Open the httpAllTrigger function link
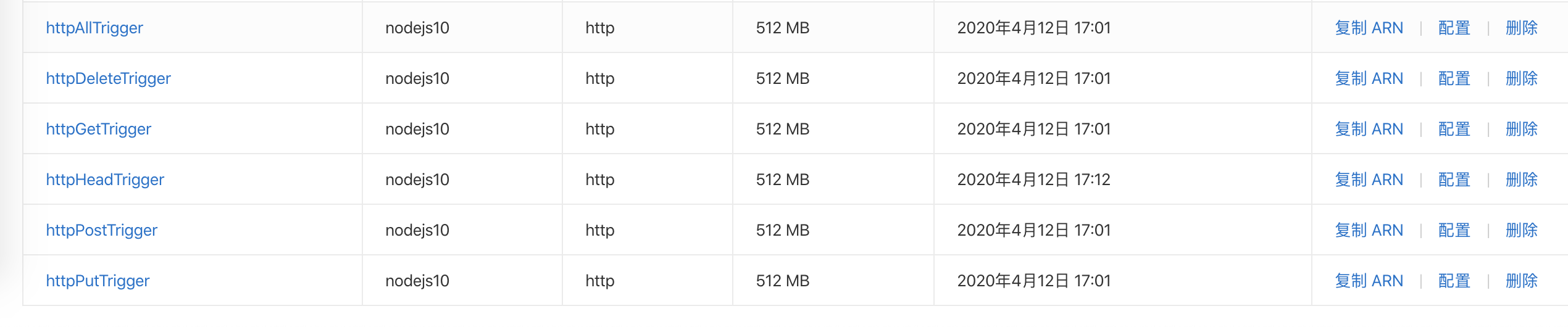 pyautogui.click(x=94, y=28)
